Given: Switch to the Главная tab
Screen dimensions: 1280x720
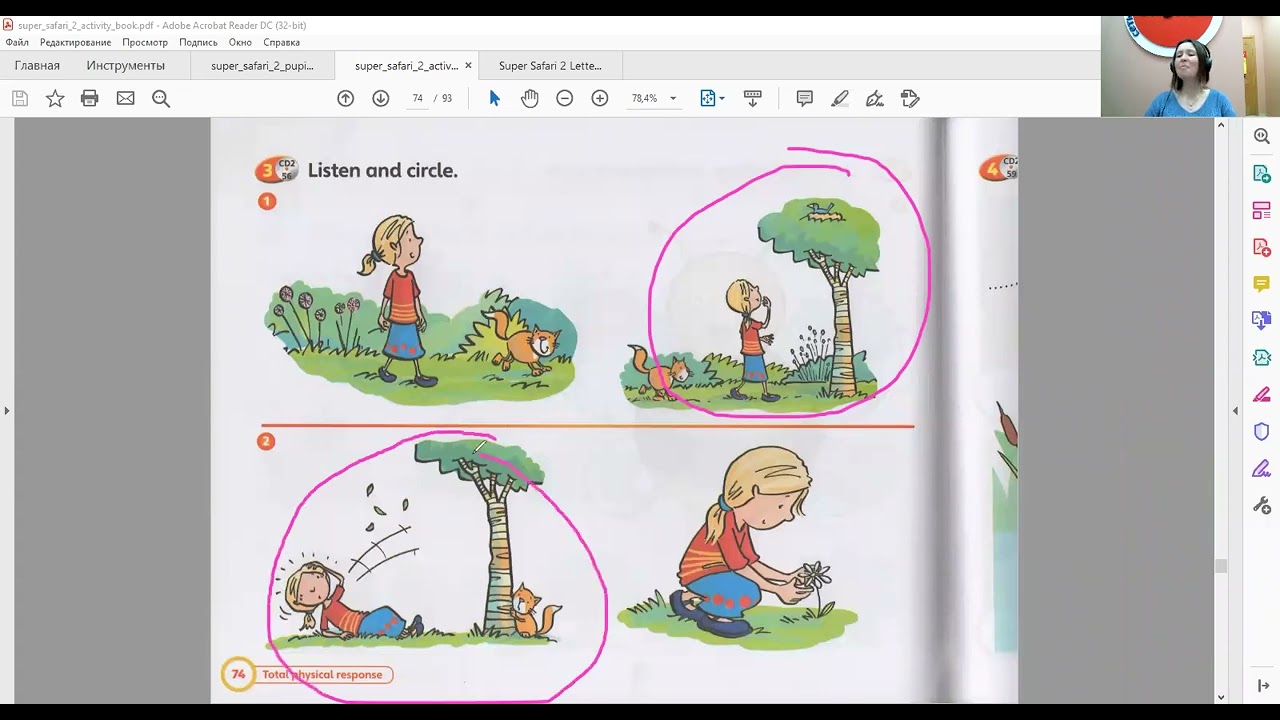Looking at the screenshot, I should coord(37,66).
